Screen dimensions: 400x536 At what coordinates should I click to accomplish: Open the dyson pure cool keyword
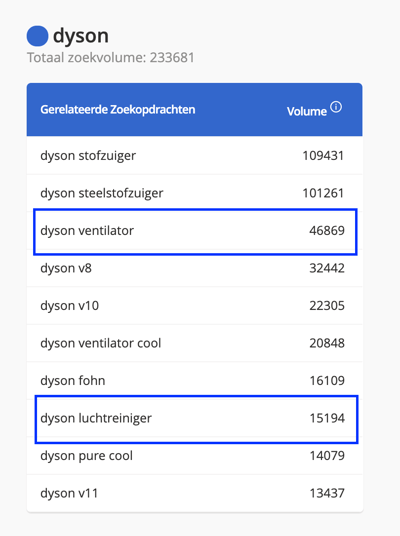pos(86,456)
